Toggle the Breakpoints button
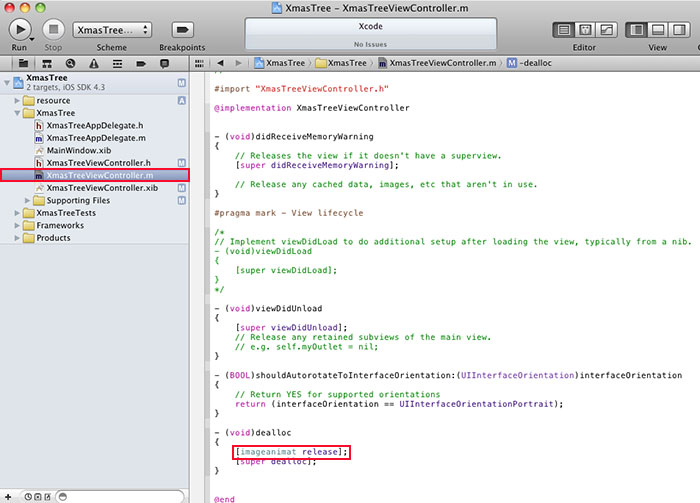The width and height of the screenshot is (700, 503). (x=182, y=30)
